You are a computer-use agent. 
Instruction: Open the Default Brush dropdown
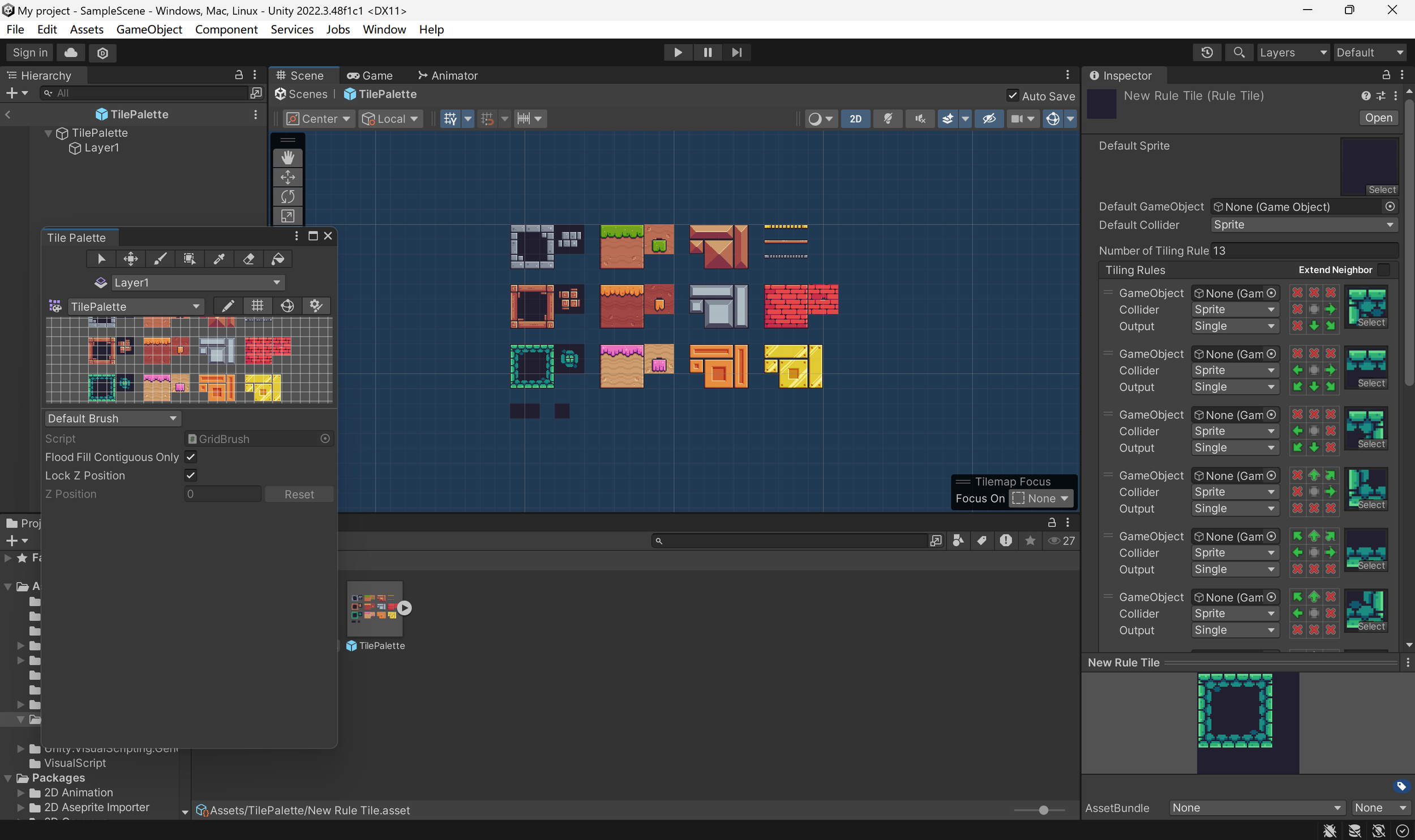coord(112,418)
